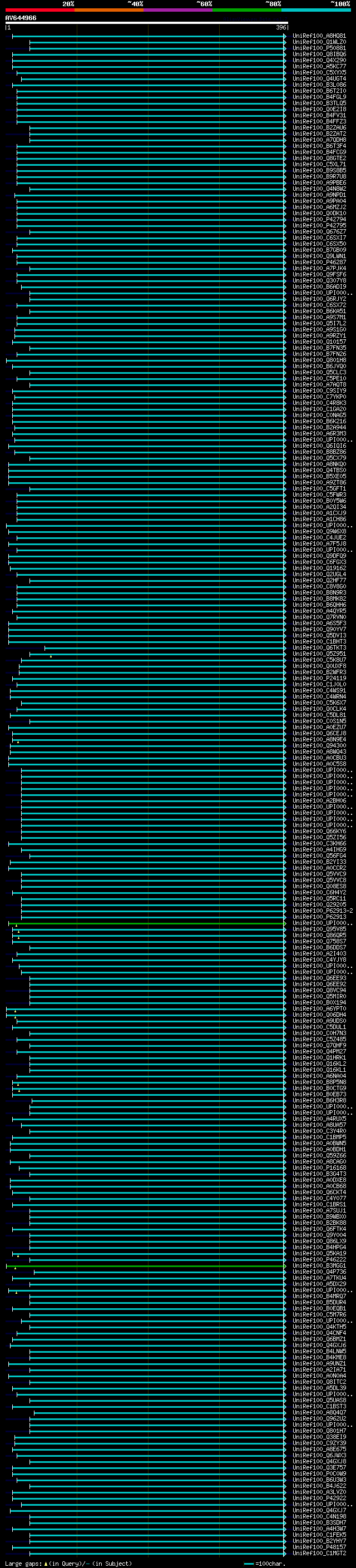
Task: Select the UniRef100_Q6CXT4 label
Action: [319, 1192]
